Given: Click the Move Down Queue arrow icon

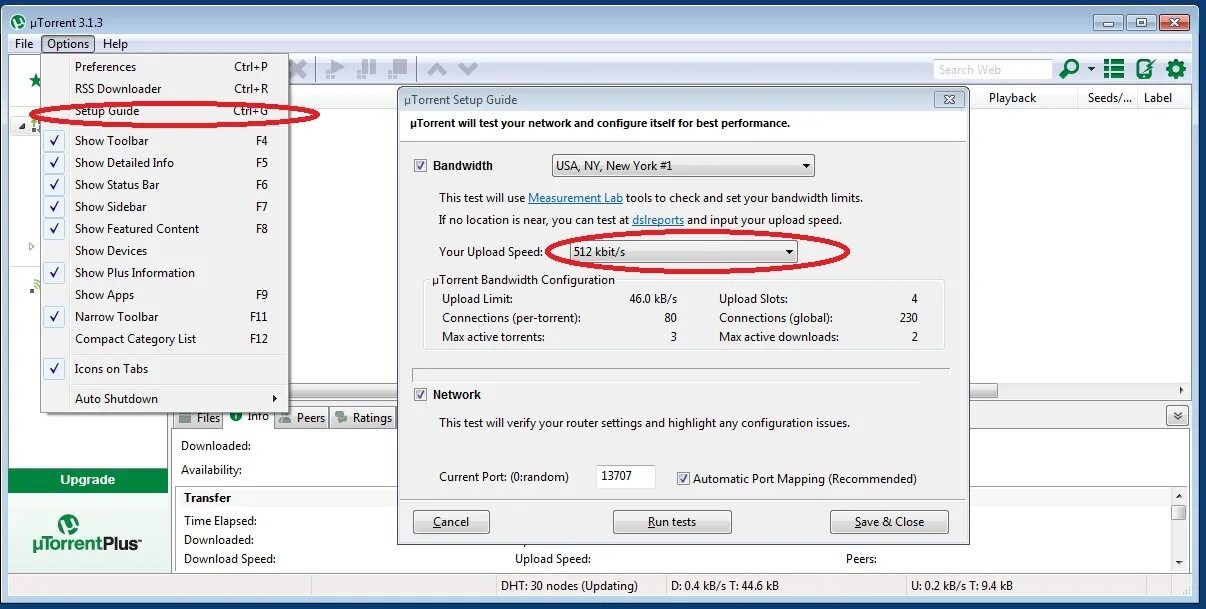Looking at the screenshot, I should pos(468,69).
